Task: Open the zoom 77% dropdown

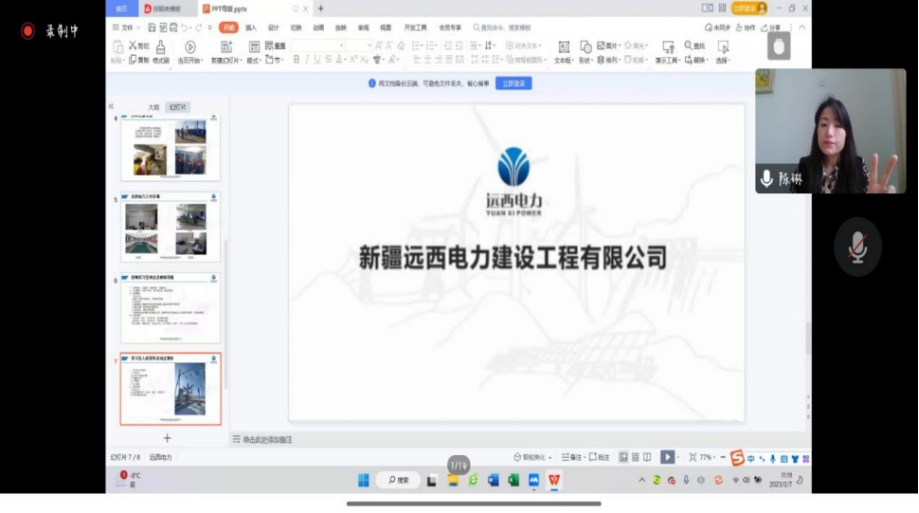Action: 714,458
